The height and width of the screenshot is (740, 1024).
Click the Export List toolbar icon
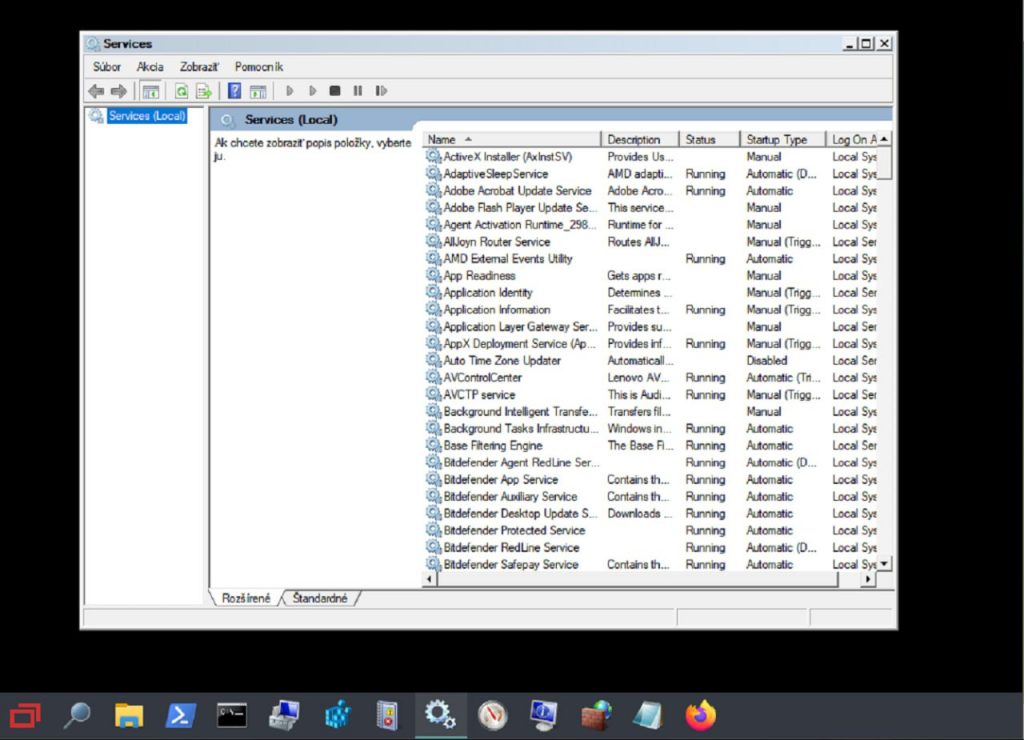(x=204, y=91)
